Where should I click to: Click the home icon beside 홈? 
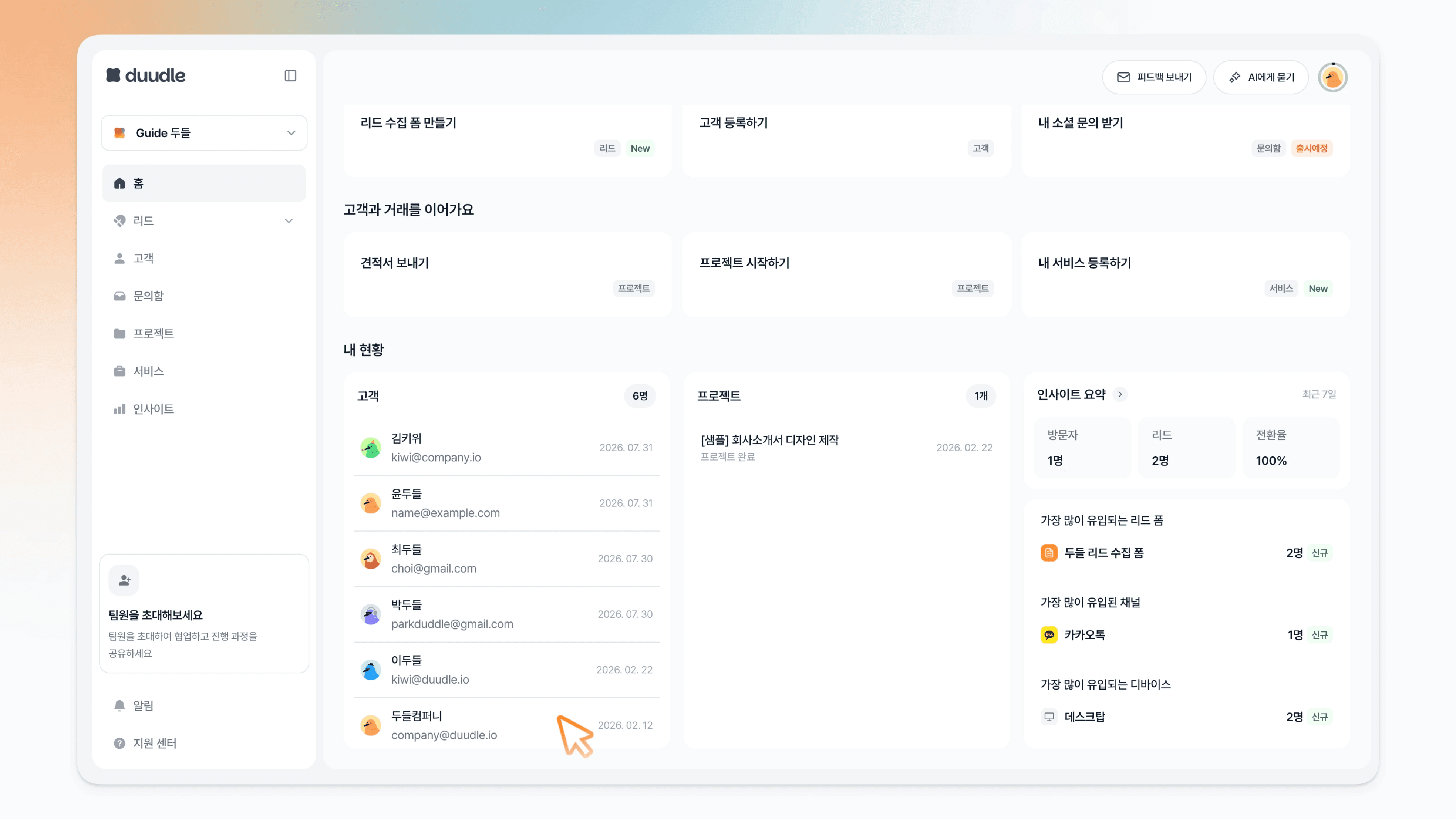[x=119, y=183]
